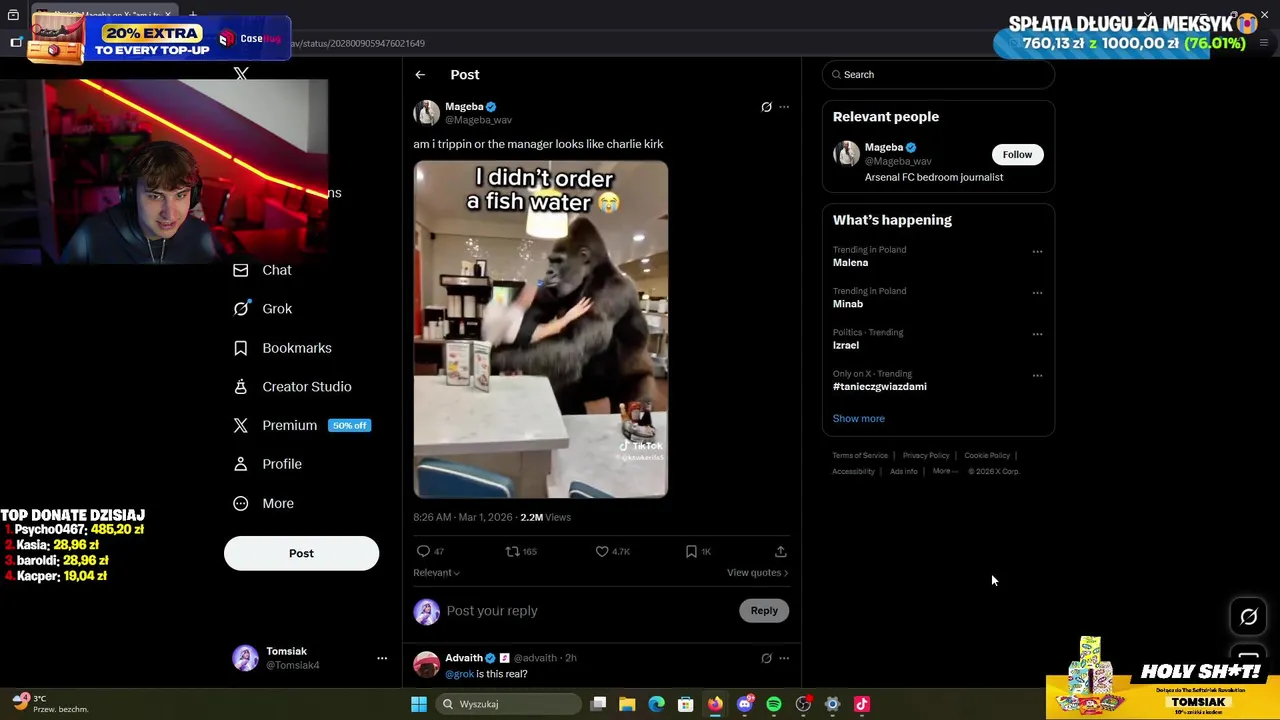Open Chat from the sidebar
This screenshot has width=1280, height=720.
pyautogui.click(x=262, y=270)
